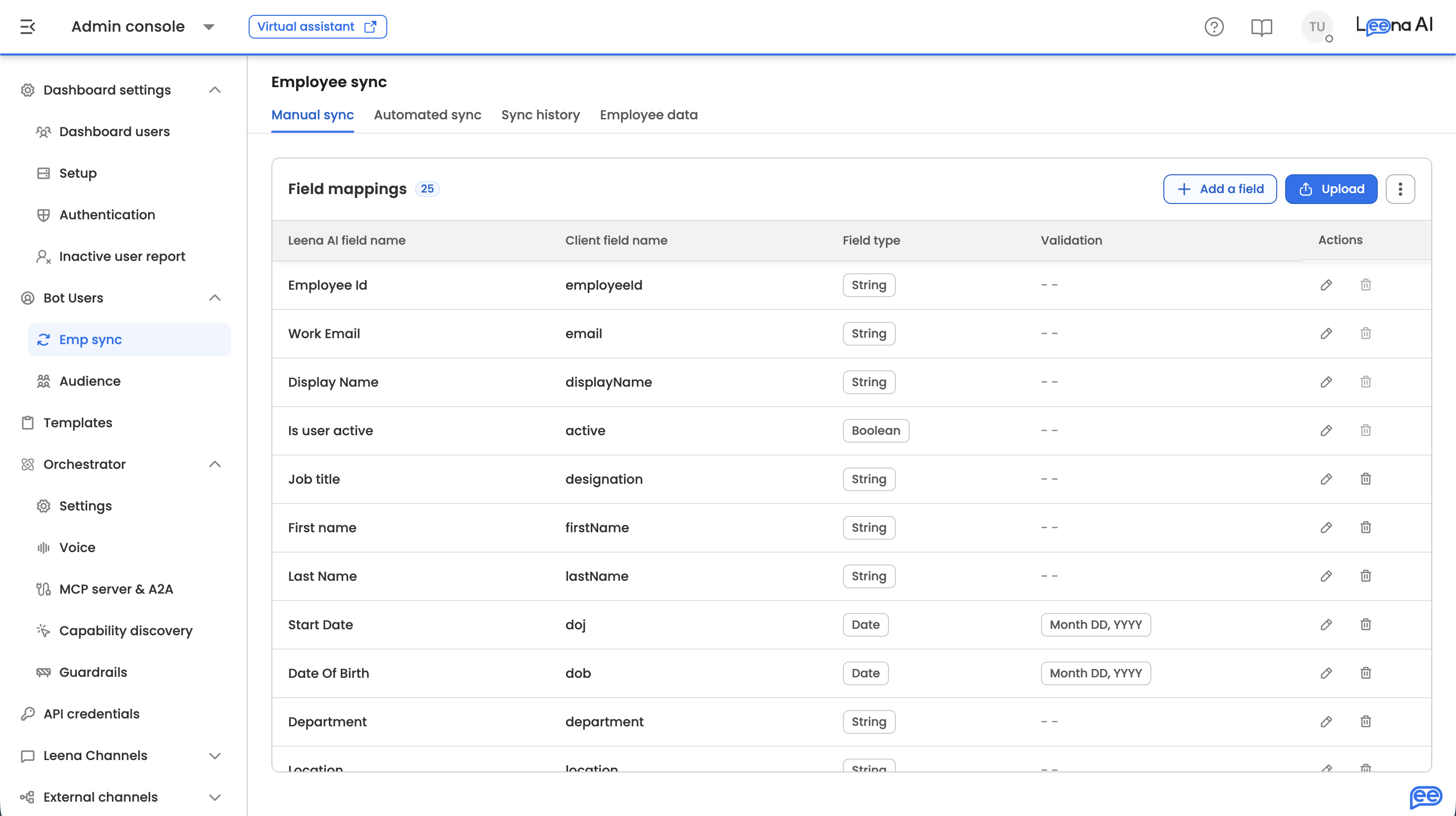The image size is (1456, 816).
Task: Click the designation client field name
Action: pos(604,479)
